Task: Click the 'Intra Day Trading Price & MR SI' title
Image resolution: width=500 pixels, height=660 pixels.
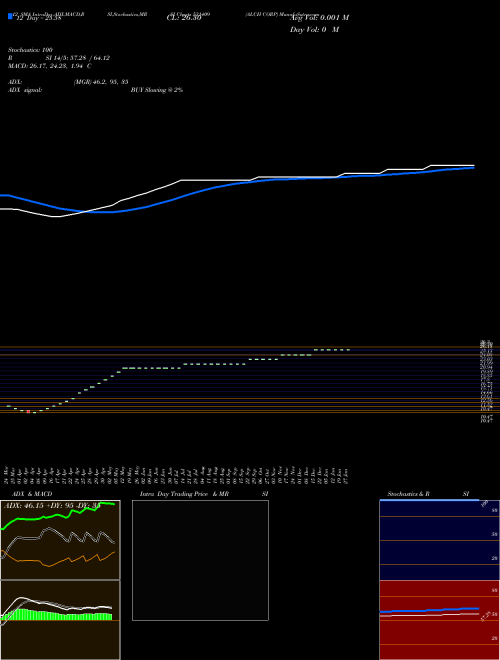Action: (x=204, y=494)
